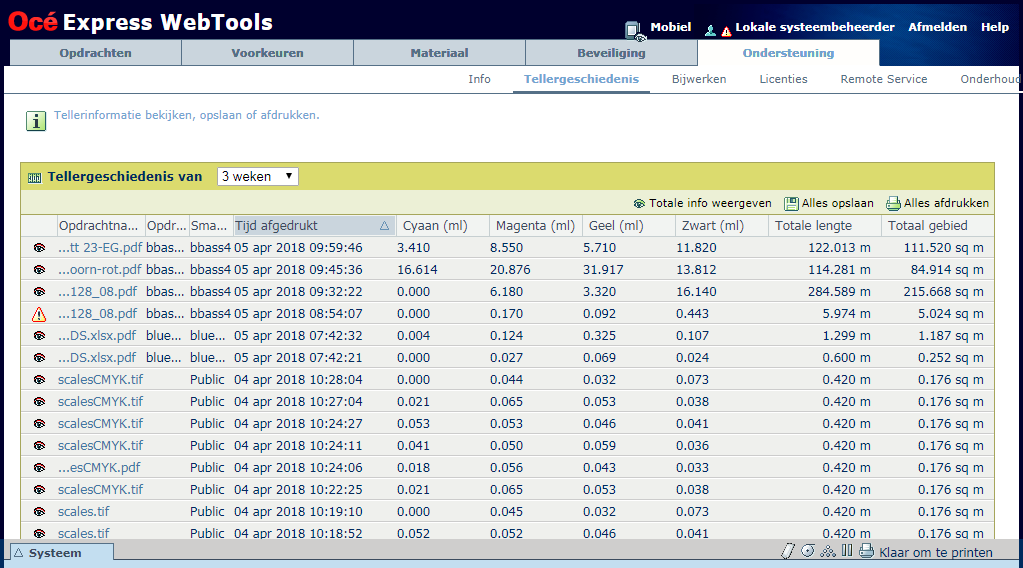
Task: Open the Beveiliging tab
Action: pyautogui.click(x=611, y=53)
